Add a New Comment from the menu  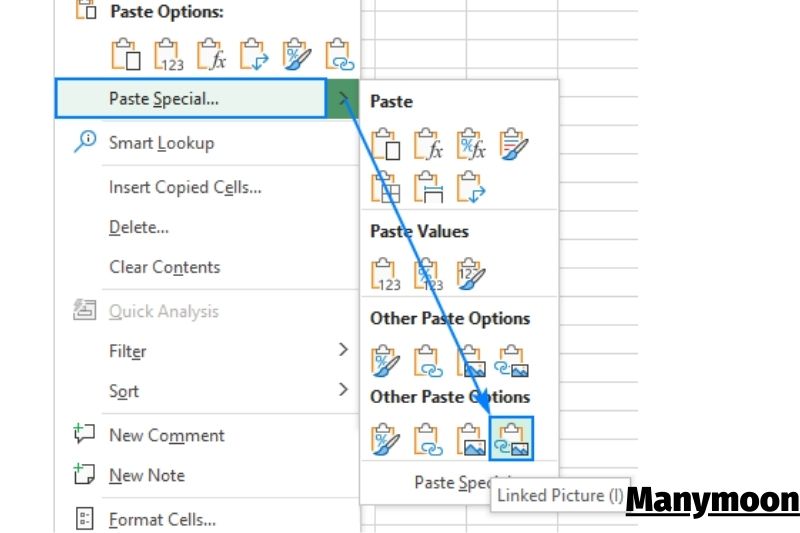166,435
